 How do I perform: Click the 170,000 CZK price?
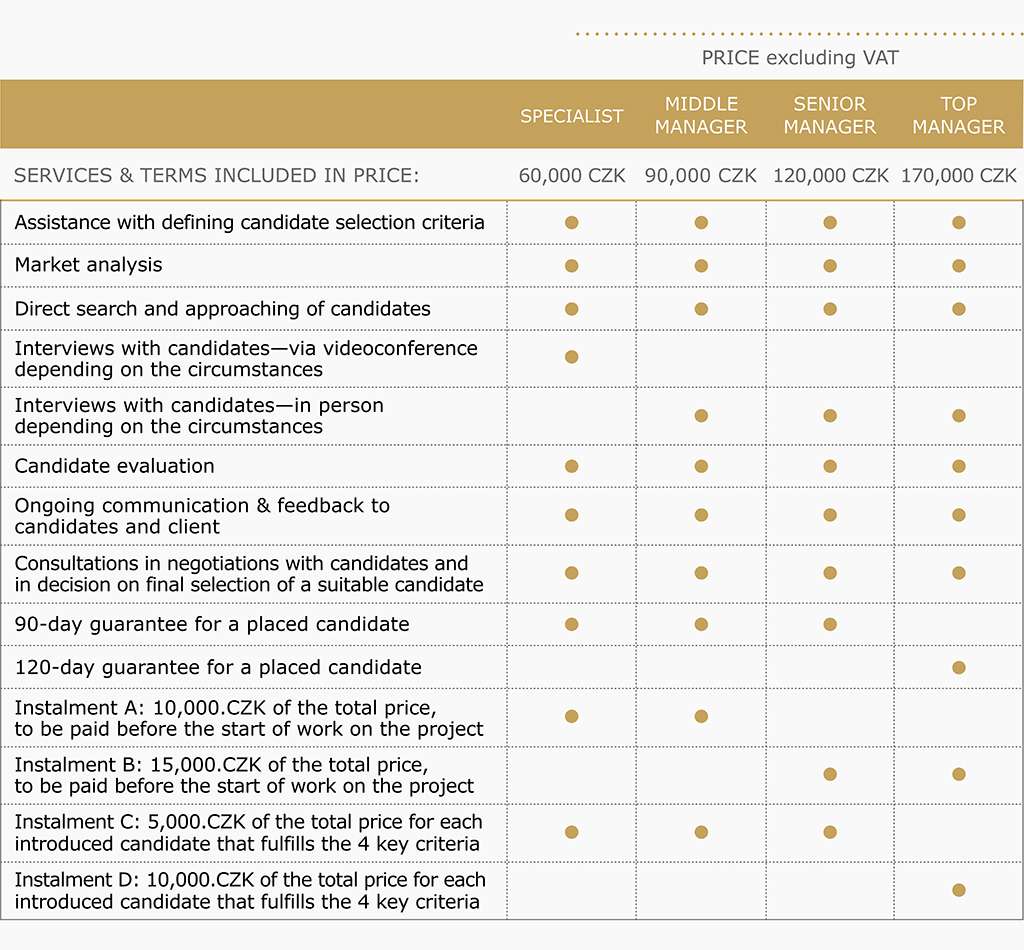coord(959,176)
